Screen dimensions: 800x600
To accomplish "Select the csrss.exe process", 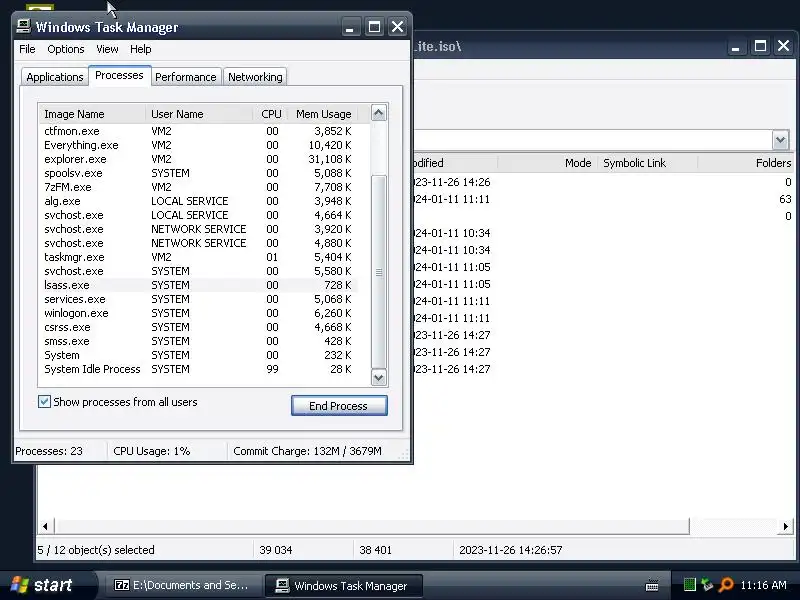I will coord(198,327).
